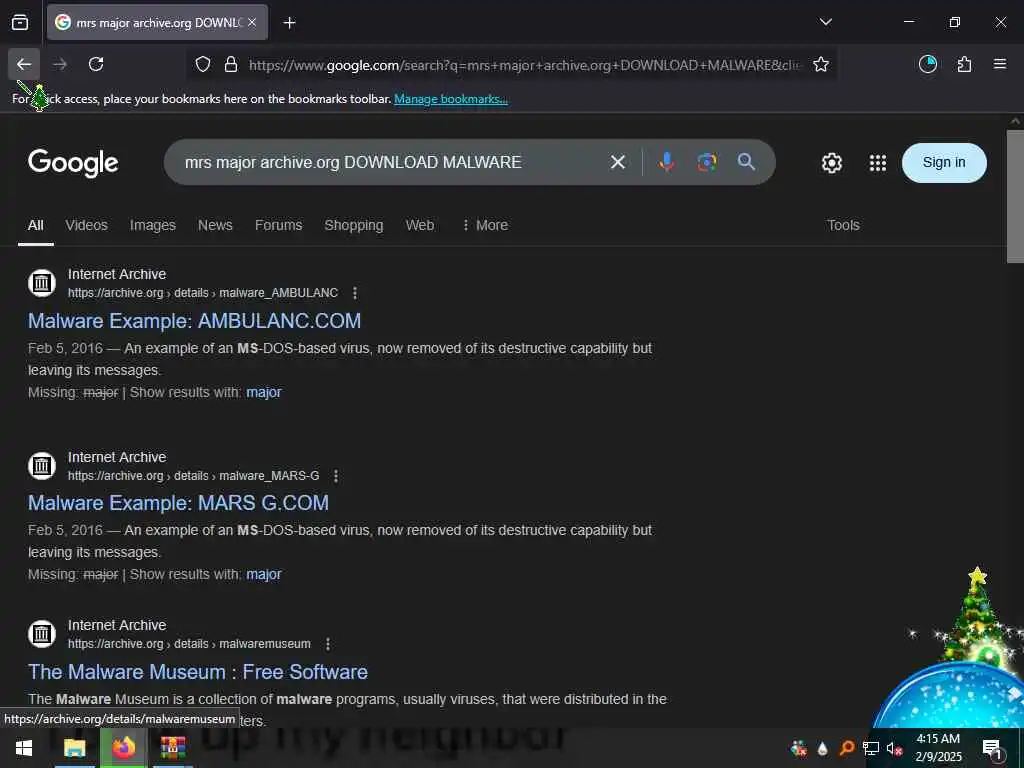Open the network tray icon
Viewport: 1024px width, 768px height.
coord(871,748)
